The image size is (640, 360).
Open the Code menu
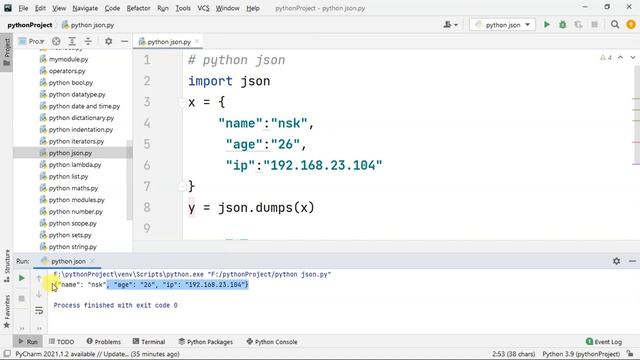[112, 8]
